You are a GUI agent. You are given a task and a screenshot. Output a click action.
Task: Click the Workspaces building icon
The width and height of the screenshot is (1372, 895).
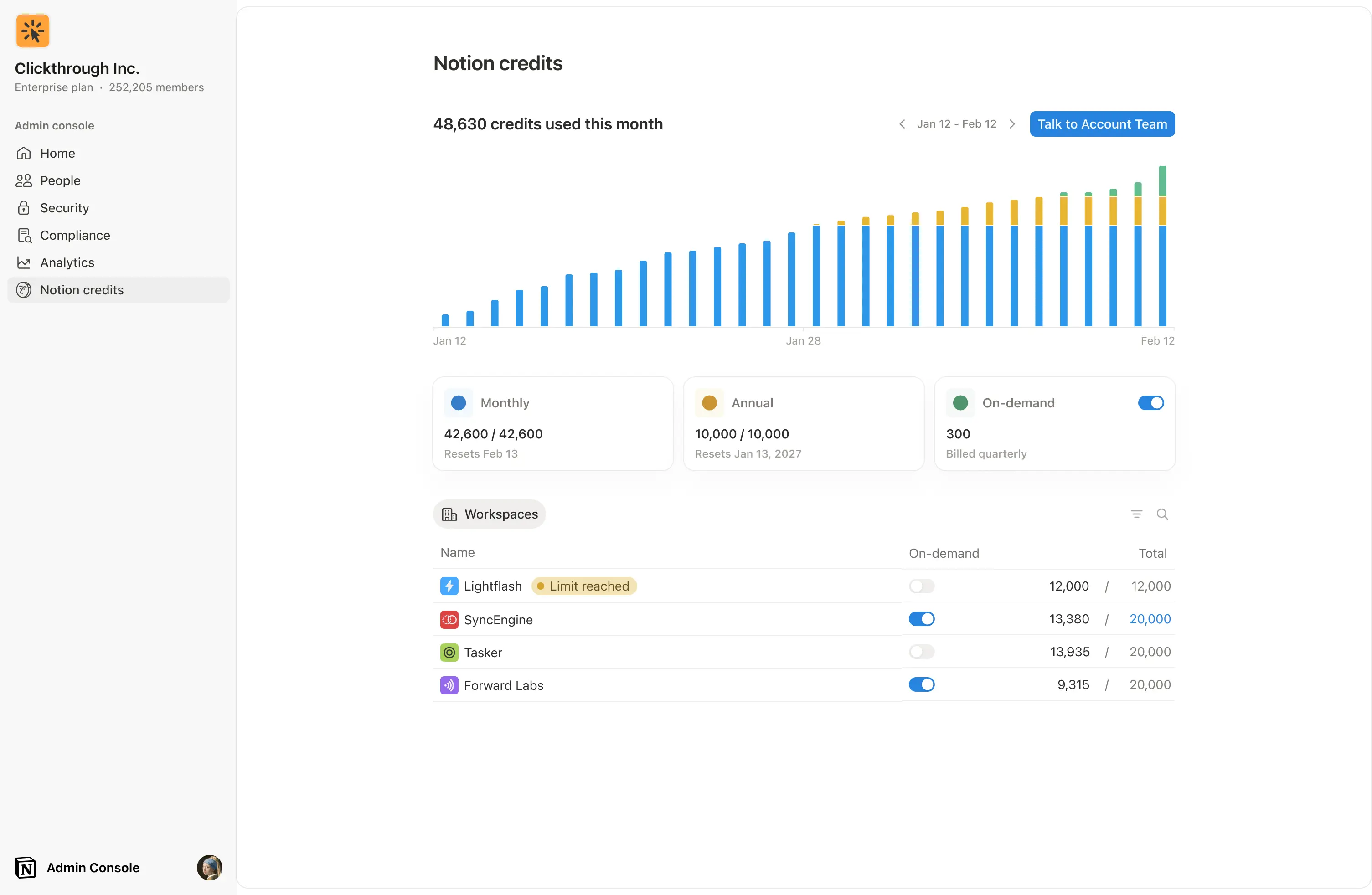[x=449, y=514]
